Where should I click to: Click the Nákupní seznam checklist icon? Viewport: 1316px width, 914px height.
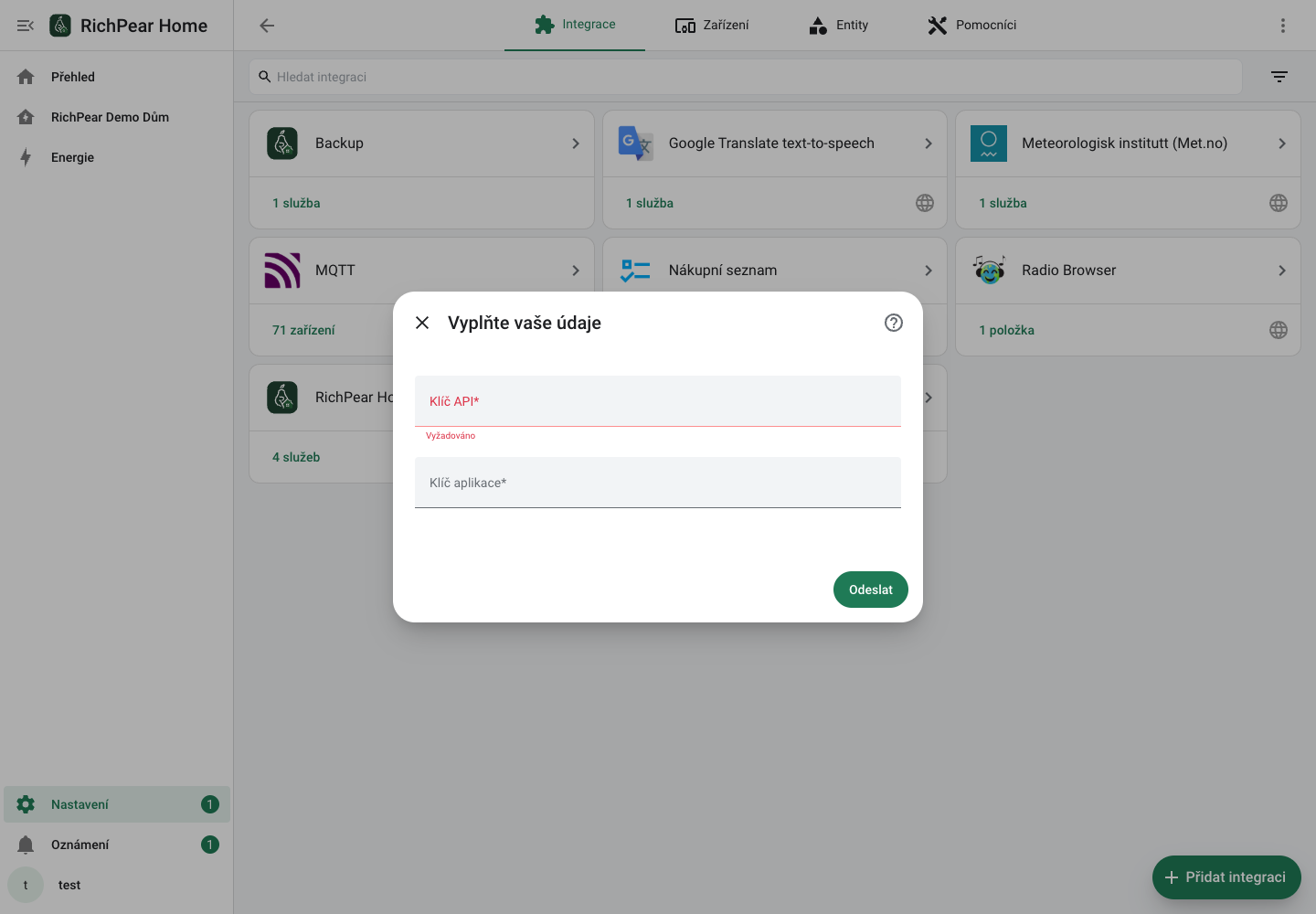click(636, 271)
